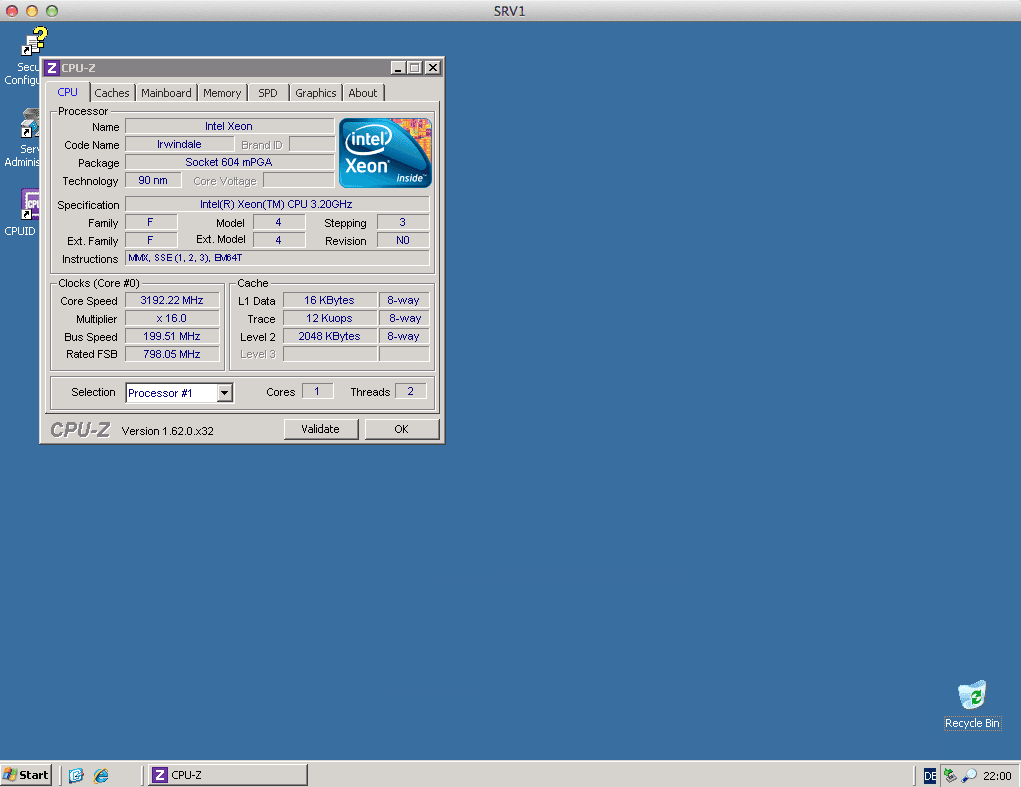1021x787 pixels.
Task: Click the Revision value N0
Action: (402, 240)
